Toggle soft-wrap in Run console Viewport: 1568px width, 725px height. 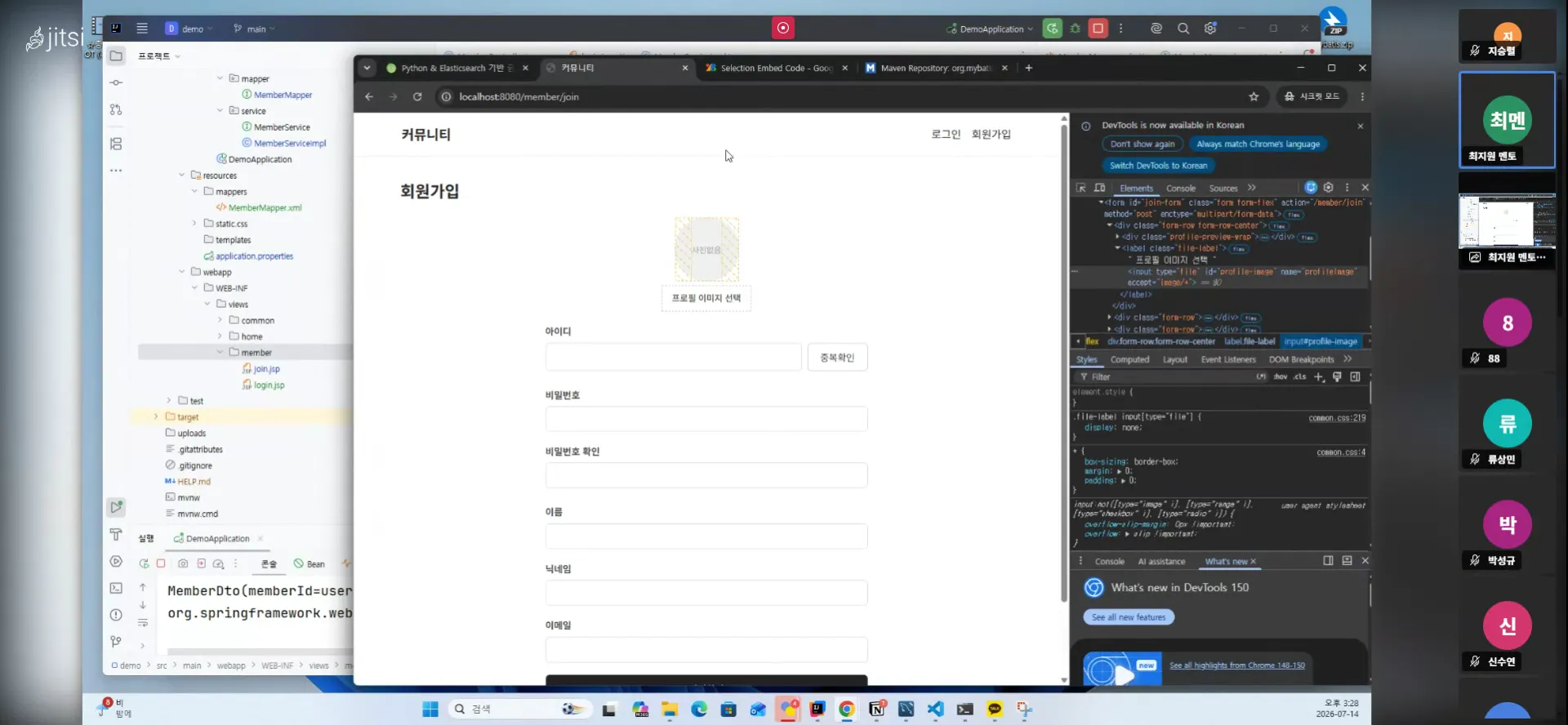point(143,623)
